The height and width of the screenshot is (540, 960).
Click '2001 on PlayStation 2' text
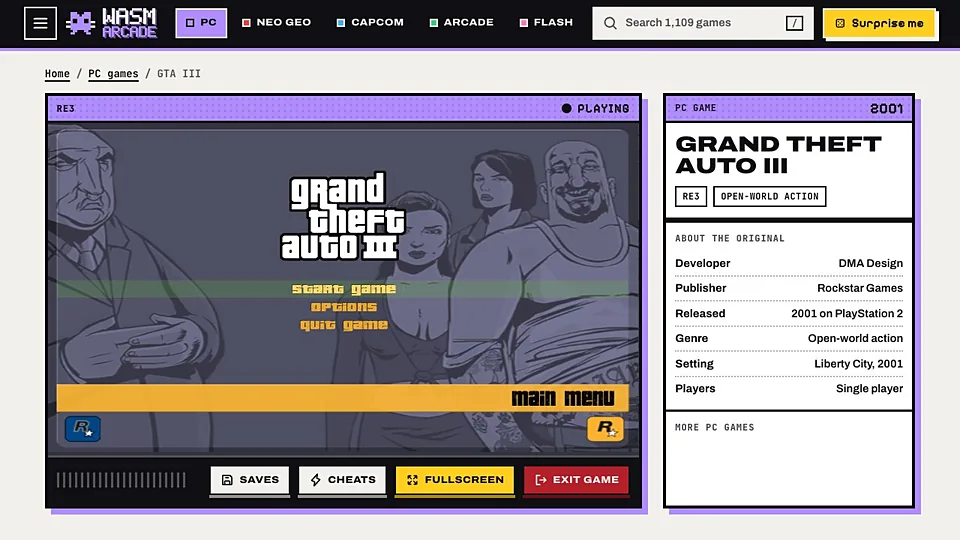point(847,313)
